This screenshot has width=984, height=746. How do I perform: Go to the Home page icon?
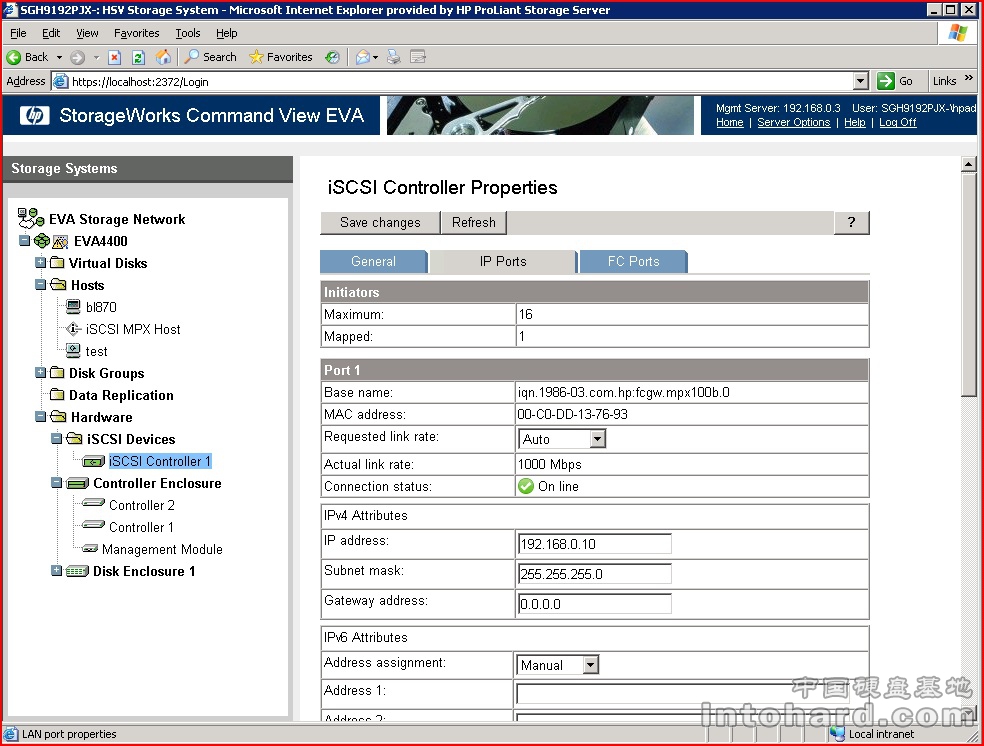click(x=163, y=57)
